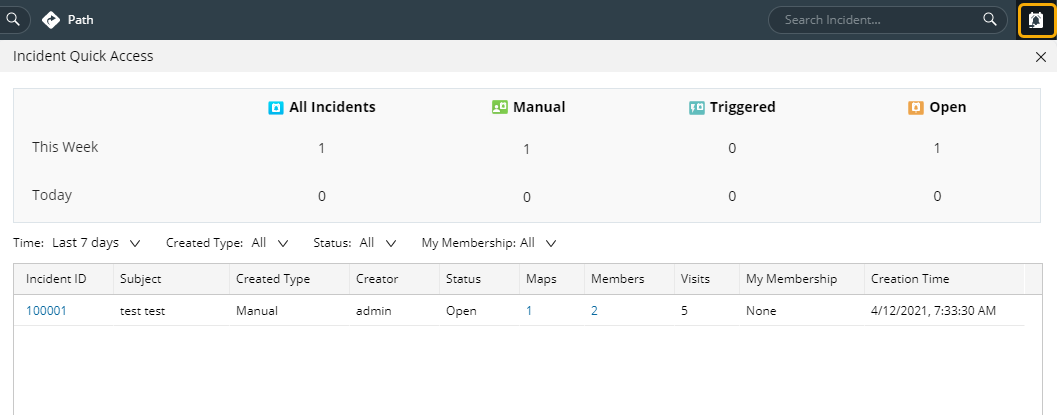Expand the Time Last 7 days dropdown
Image resolution: width=1057 pixels, height=415 pixels.
96,243
